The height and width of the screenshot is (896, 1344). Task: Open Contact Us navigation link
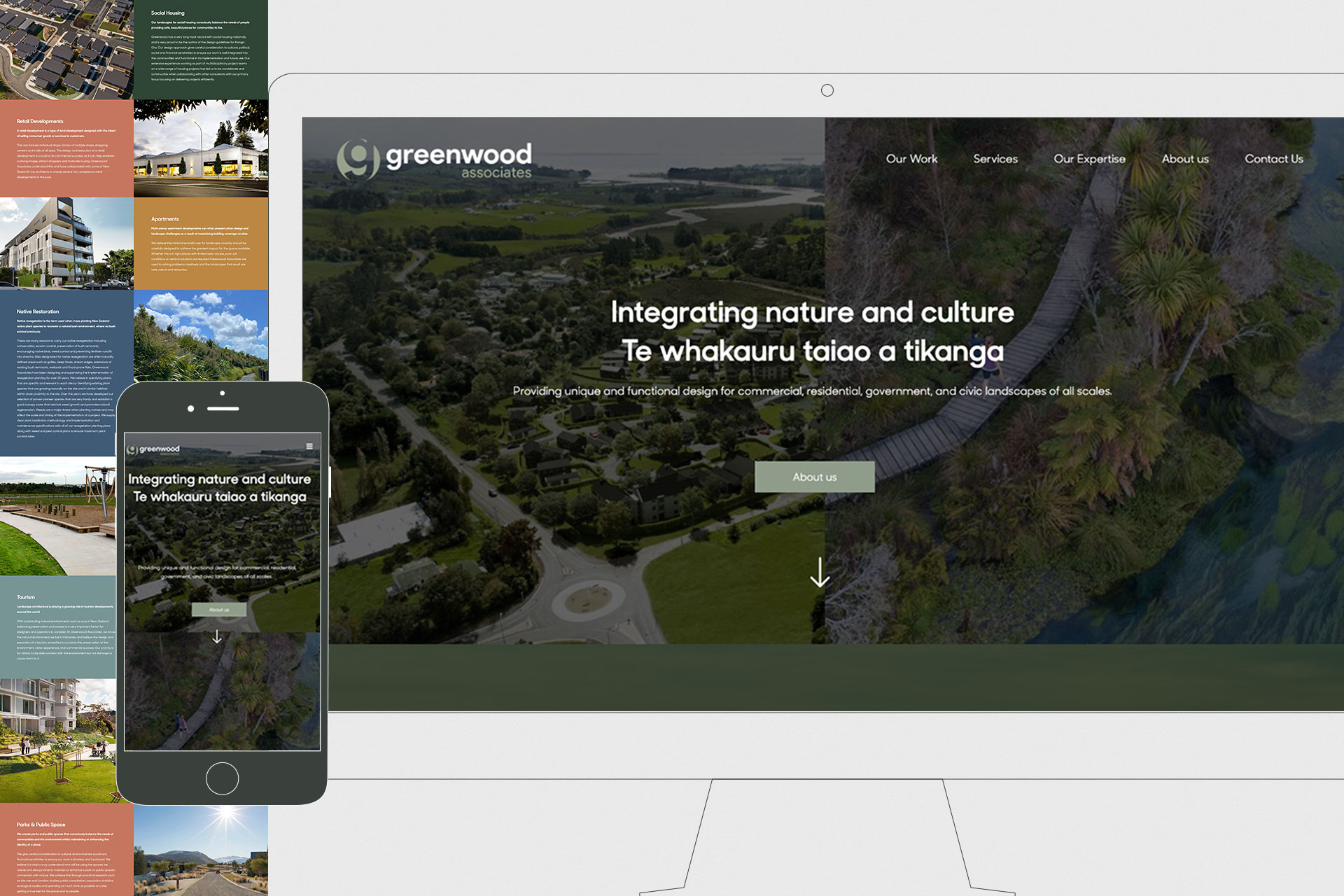(x=1273, y=159)
